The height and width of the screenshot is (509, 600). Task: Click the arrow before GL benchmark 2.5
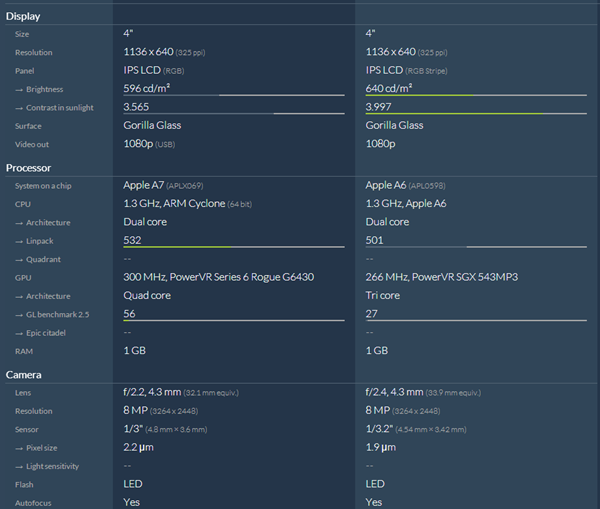click(x=19, y=315)
